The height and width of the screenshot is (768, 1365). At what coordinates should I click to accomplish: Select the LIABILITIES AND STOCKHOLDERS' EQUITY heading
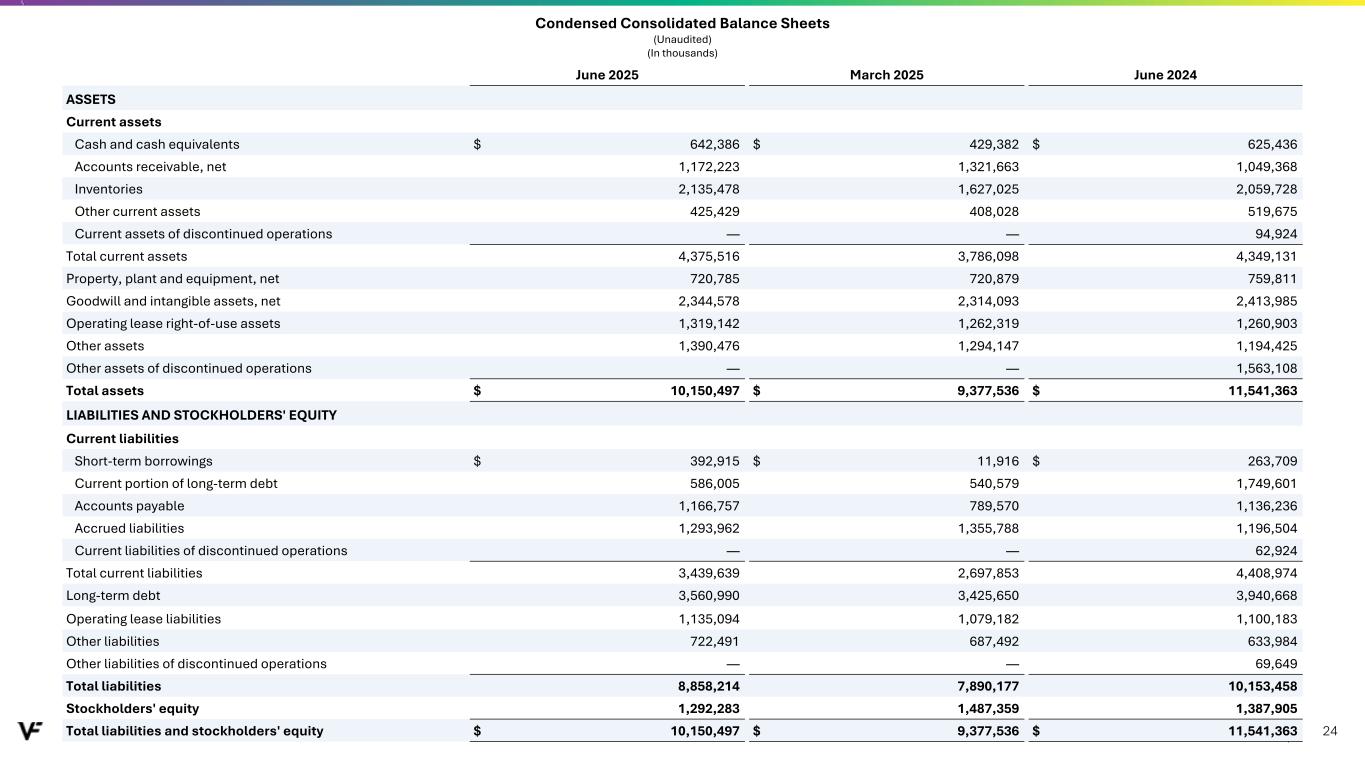(x=201, y=415)
